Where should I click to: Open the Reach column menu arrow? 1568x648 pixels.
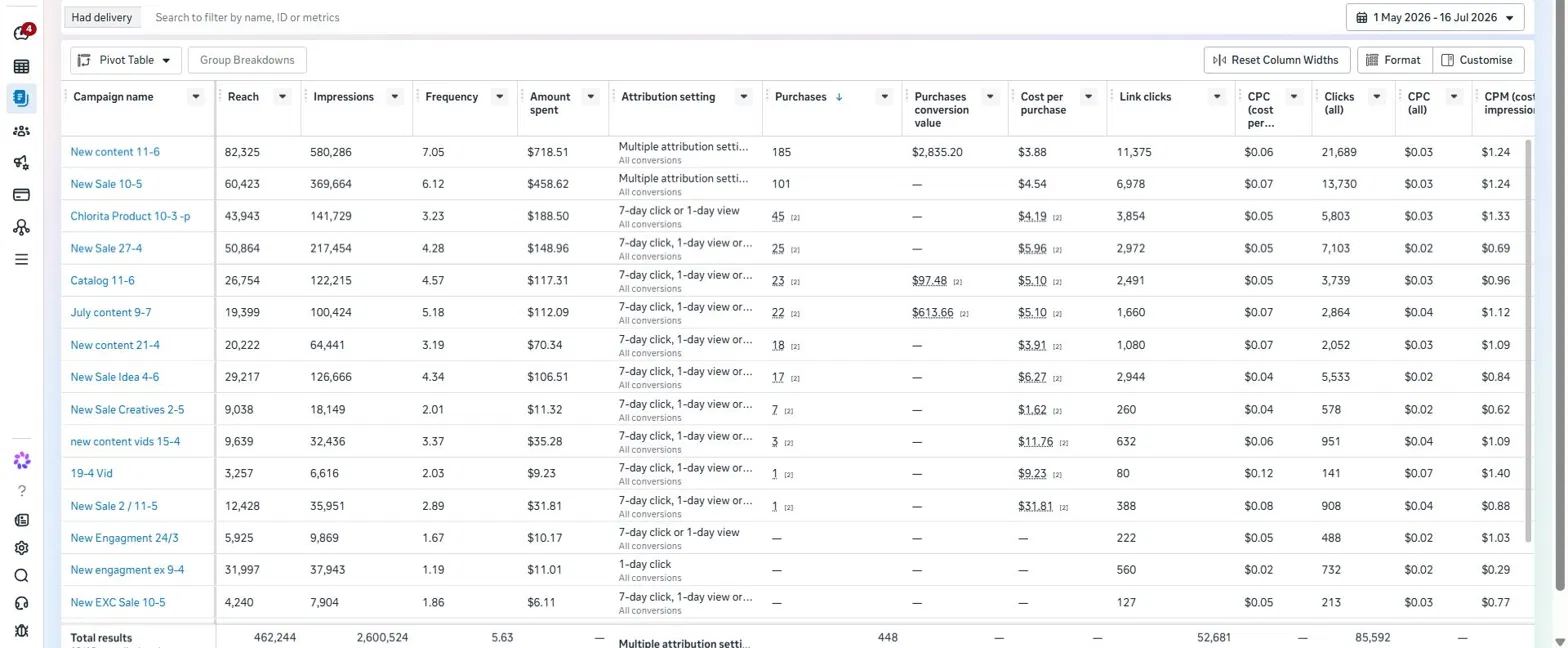click(283, 97)
